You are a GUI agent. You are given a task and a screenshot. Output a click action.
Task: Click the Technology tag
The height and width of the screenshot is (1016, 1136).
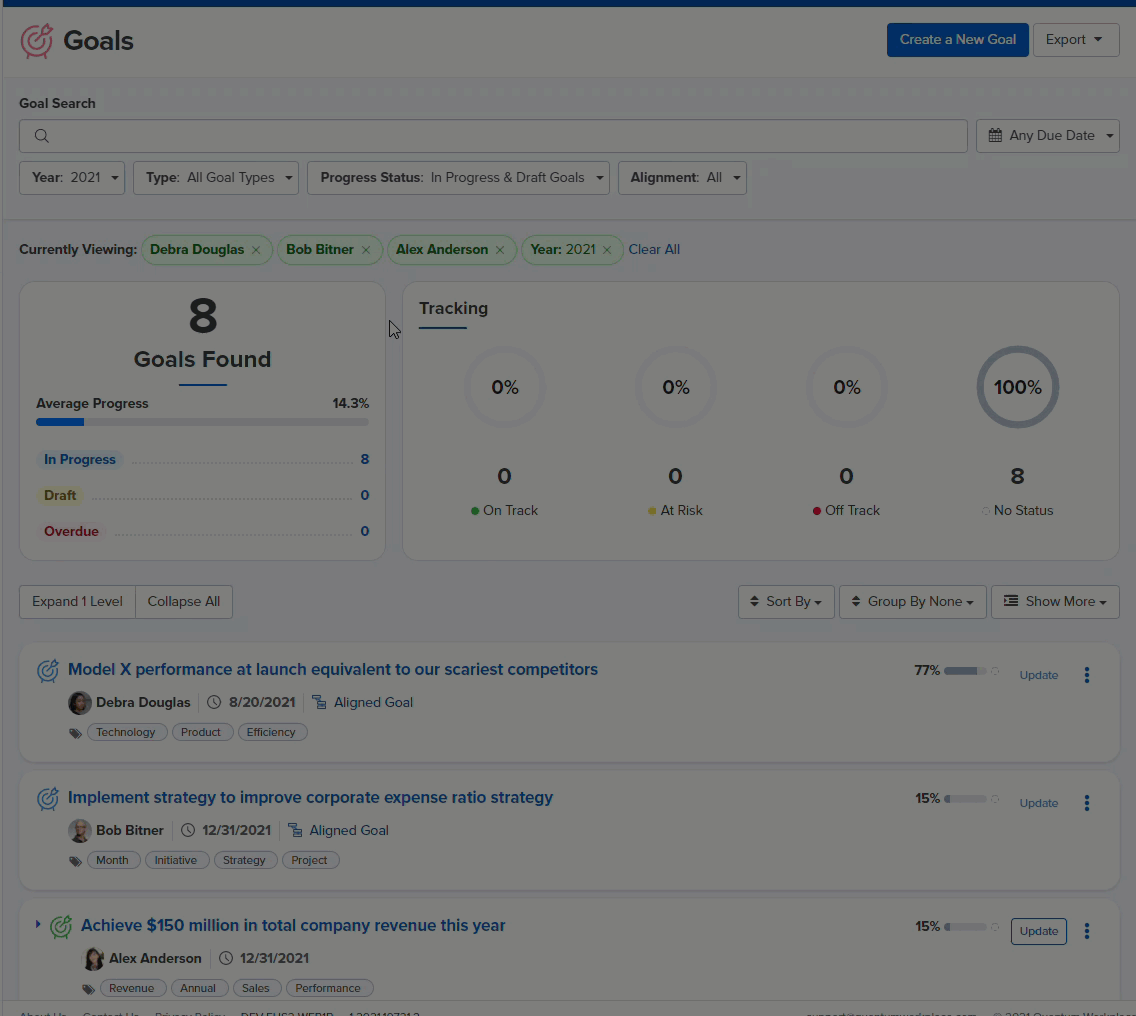click(126, 732)
